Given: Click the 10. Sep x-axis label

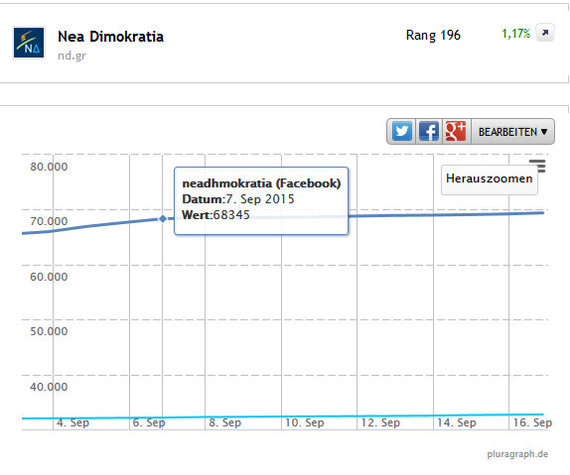Looking at the screenshot, I should coord(304,423).
